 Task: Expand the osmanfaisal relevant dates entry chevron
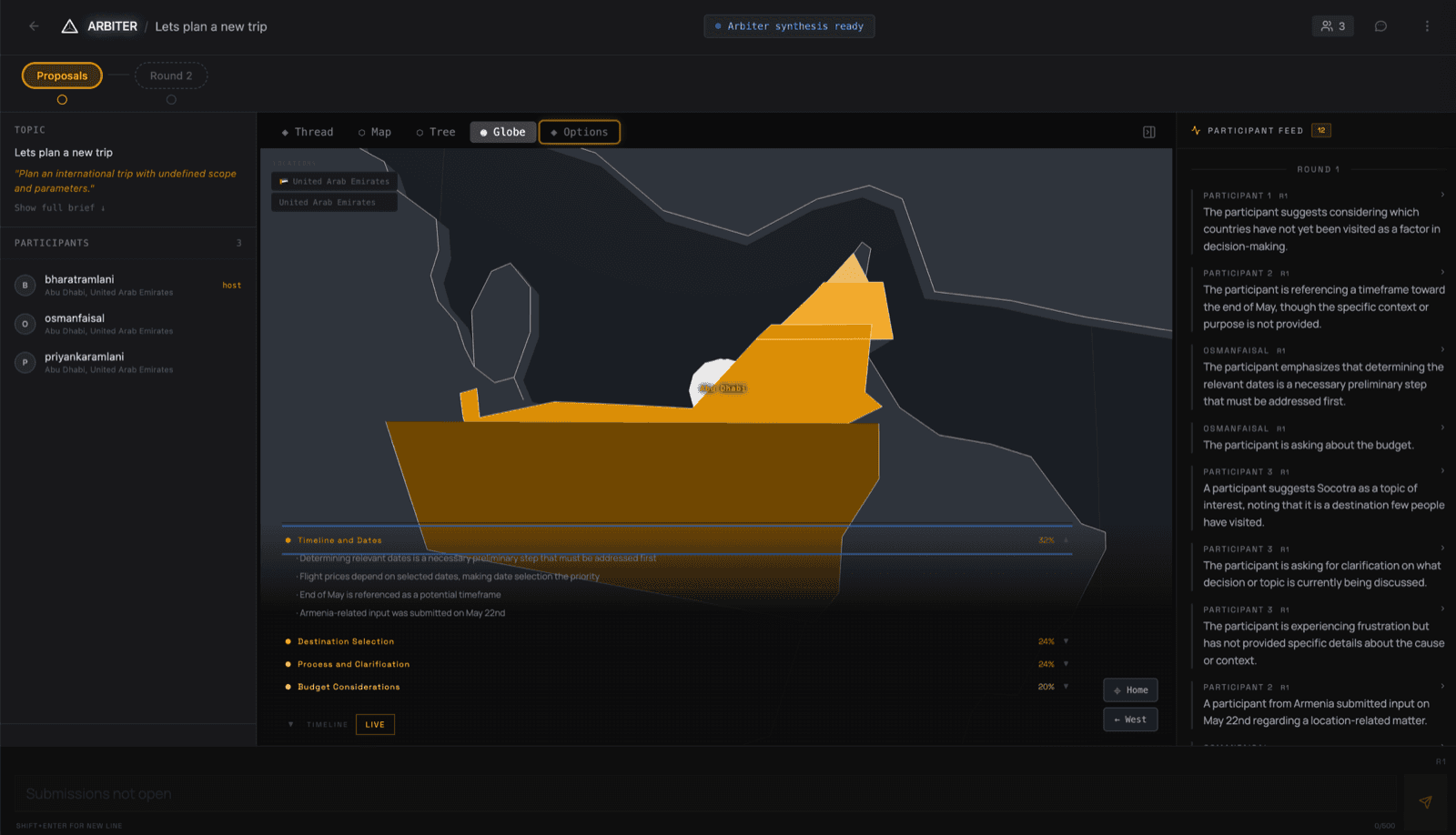pos(1442,349)
